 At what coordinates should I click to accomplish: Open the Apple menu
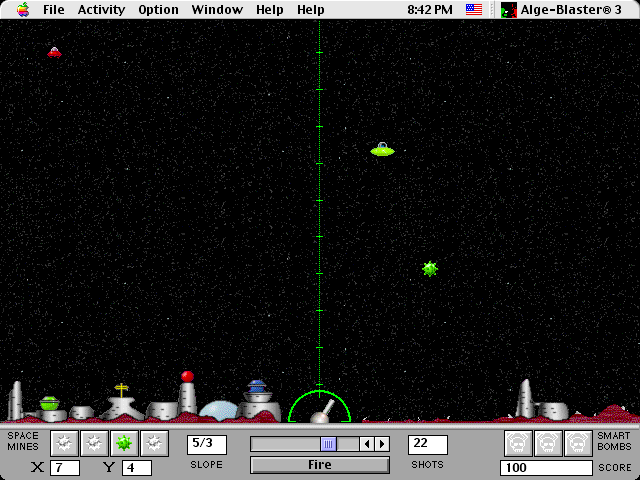[23, 9]
